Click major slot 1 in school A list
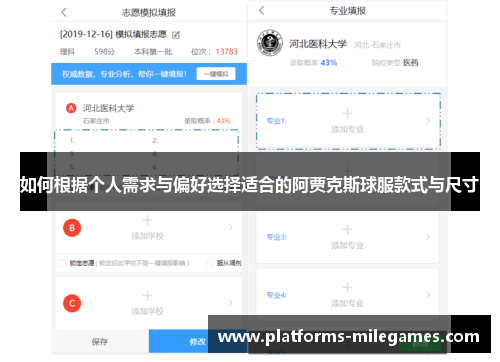500x362 pixels. point(72,141)
